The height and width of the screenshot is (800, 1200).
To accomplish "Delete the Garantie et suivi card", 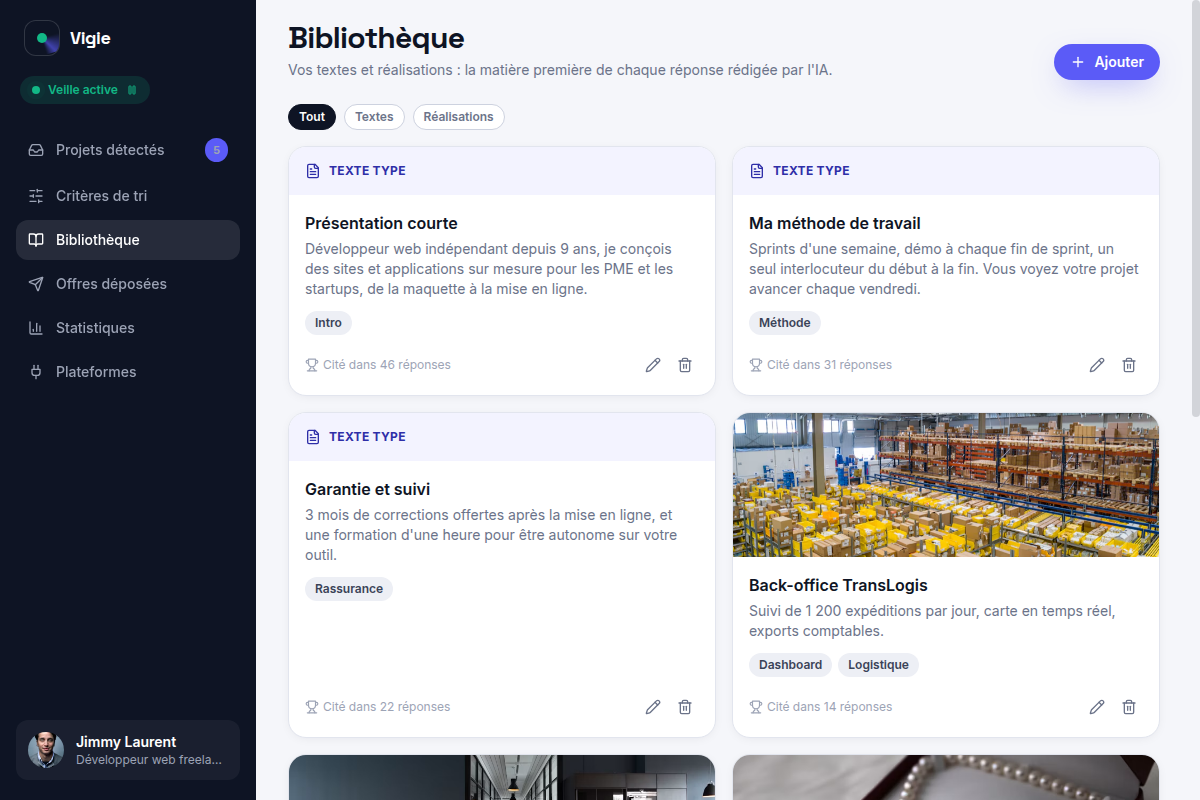I will [685, 707].
